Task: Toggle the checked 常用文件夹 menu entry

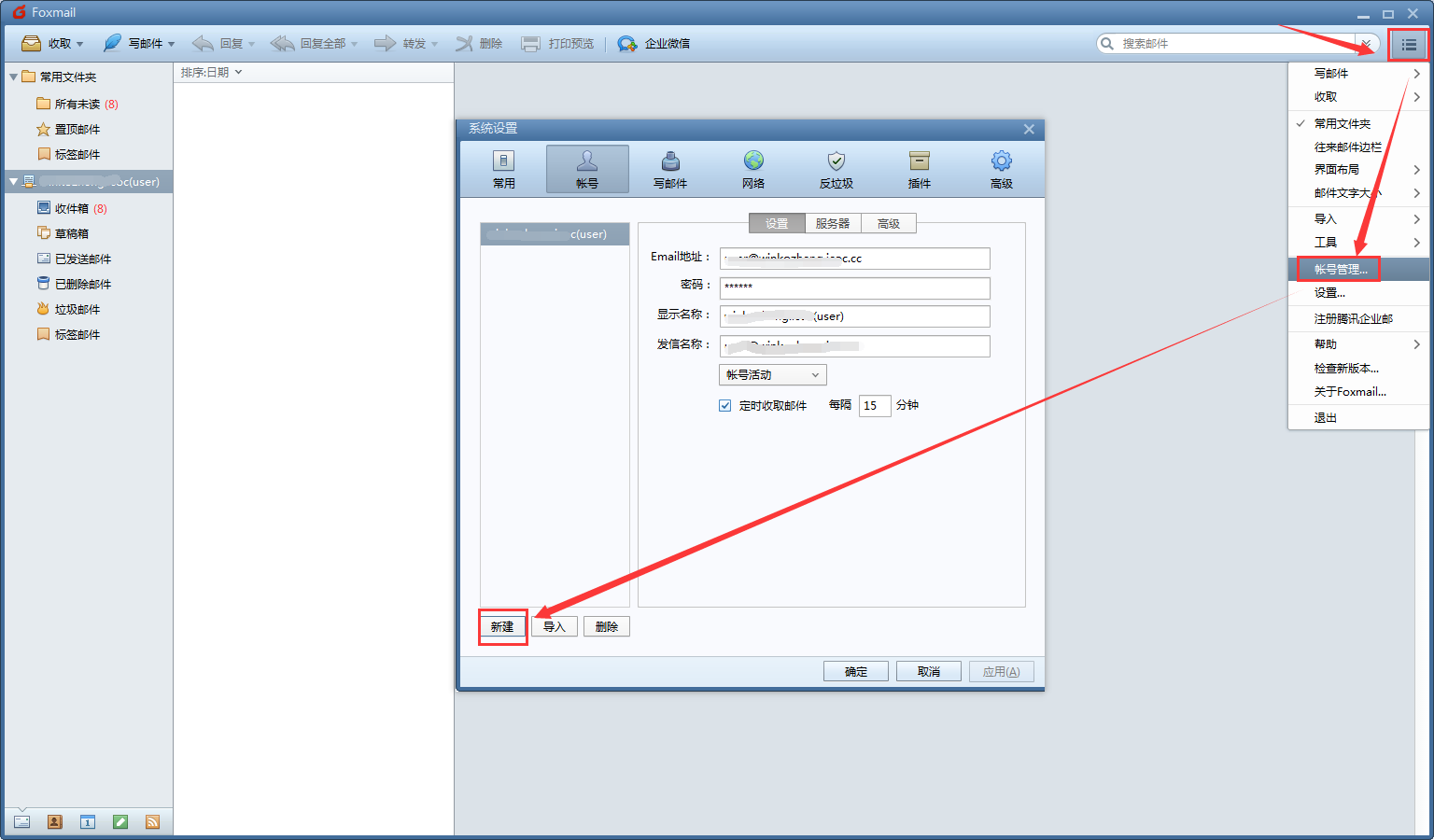Action: [x=1358, y=123]
